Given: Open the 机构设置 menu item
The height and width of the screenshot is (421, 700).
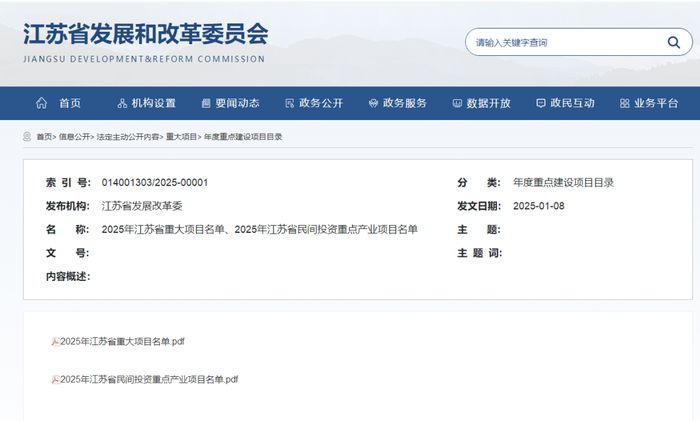Looking at the screenshot, I should pyautogui.click(x=154, y=103).
